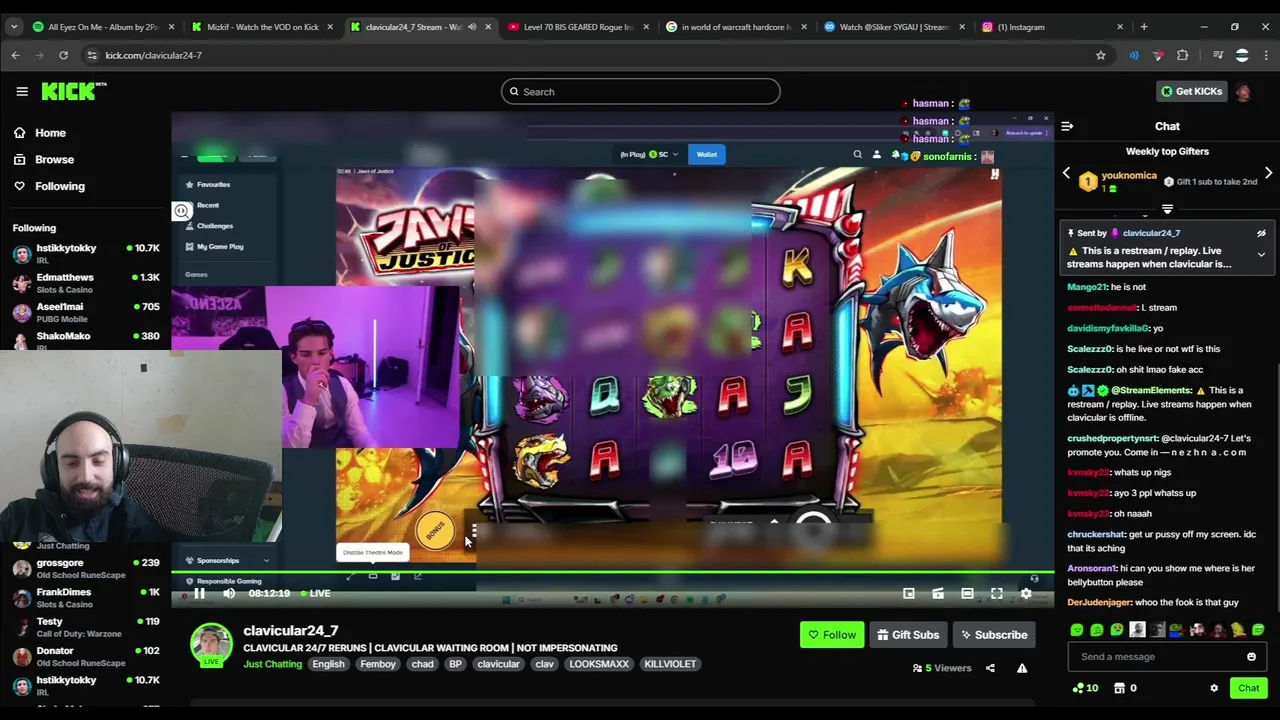This screenshot has height=720, width=1280.
Task: Open AseelImai PUBG Mobile channel
Action: pos(86,312)
